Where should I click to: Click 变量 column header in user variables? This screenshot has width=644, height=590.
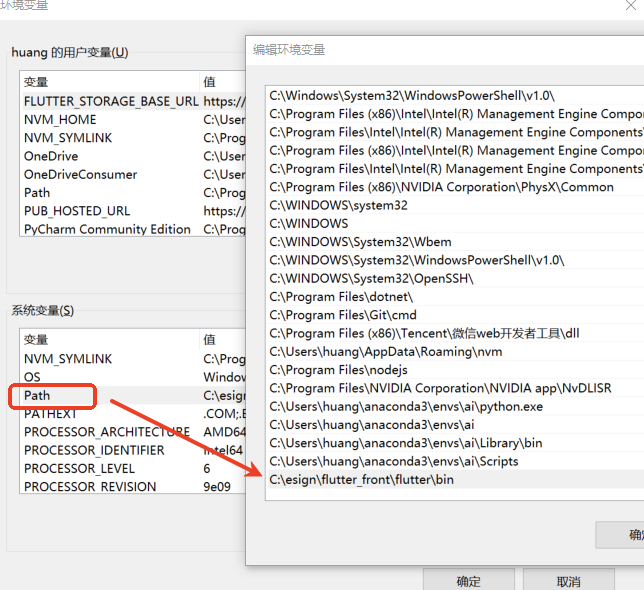coord(109,82)
